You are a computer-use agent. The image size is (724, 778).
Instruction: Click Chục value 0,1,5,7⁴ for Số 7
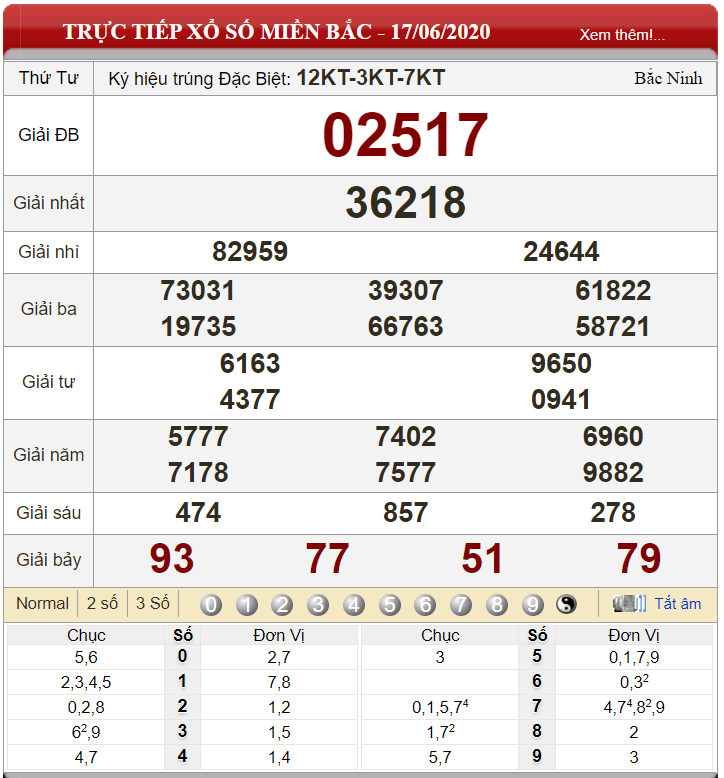tap(440, 707)
